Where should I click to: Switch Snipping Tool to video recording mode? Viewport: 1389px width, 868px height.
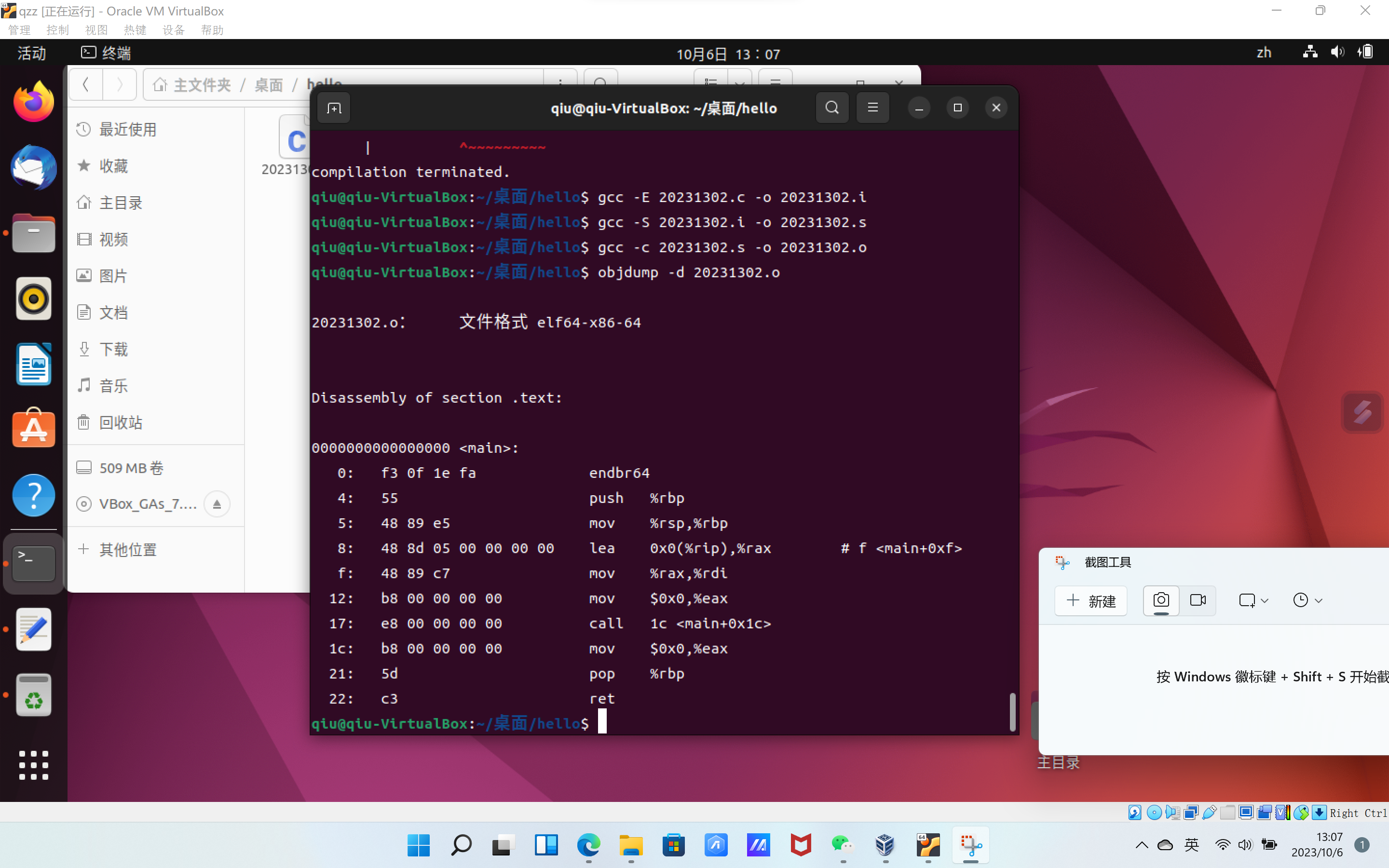1198,600
